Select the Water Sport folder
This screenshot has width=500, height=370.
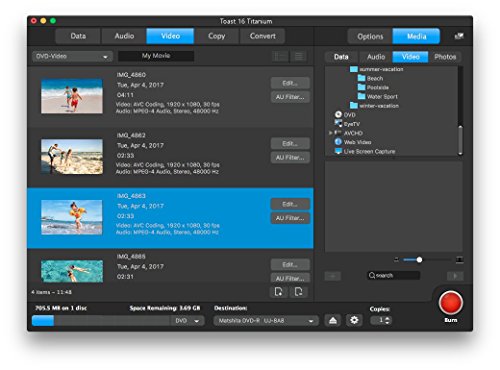pos(377,96)
